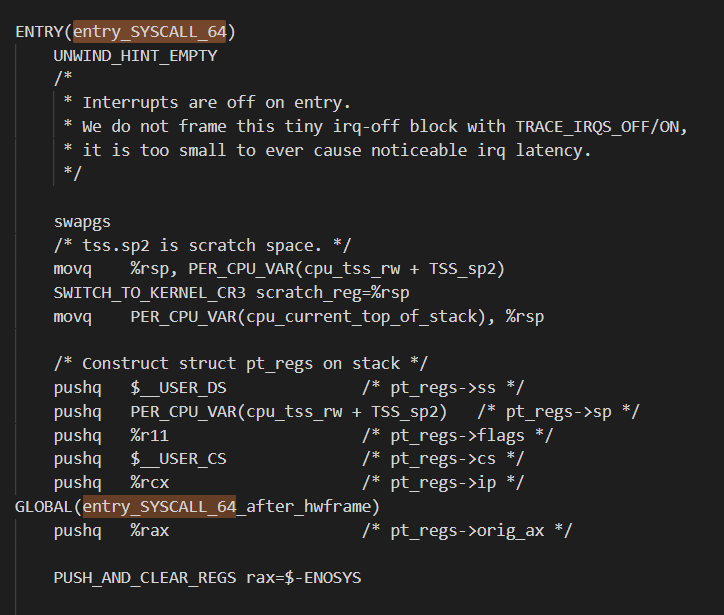Click the rax=$-ENOSYS argument
This screenshot has width=724, height=615.
coord(304,578)
